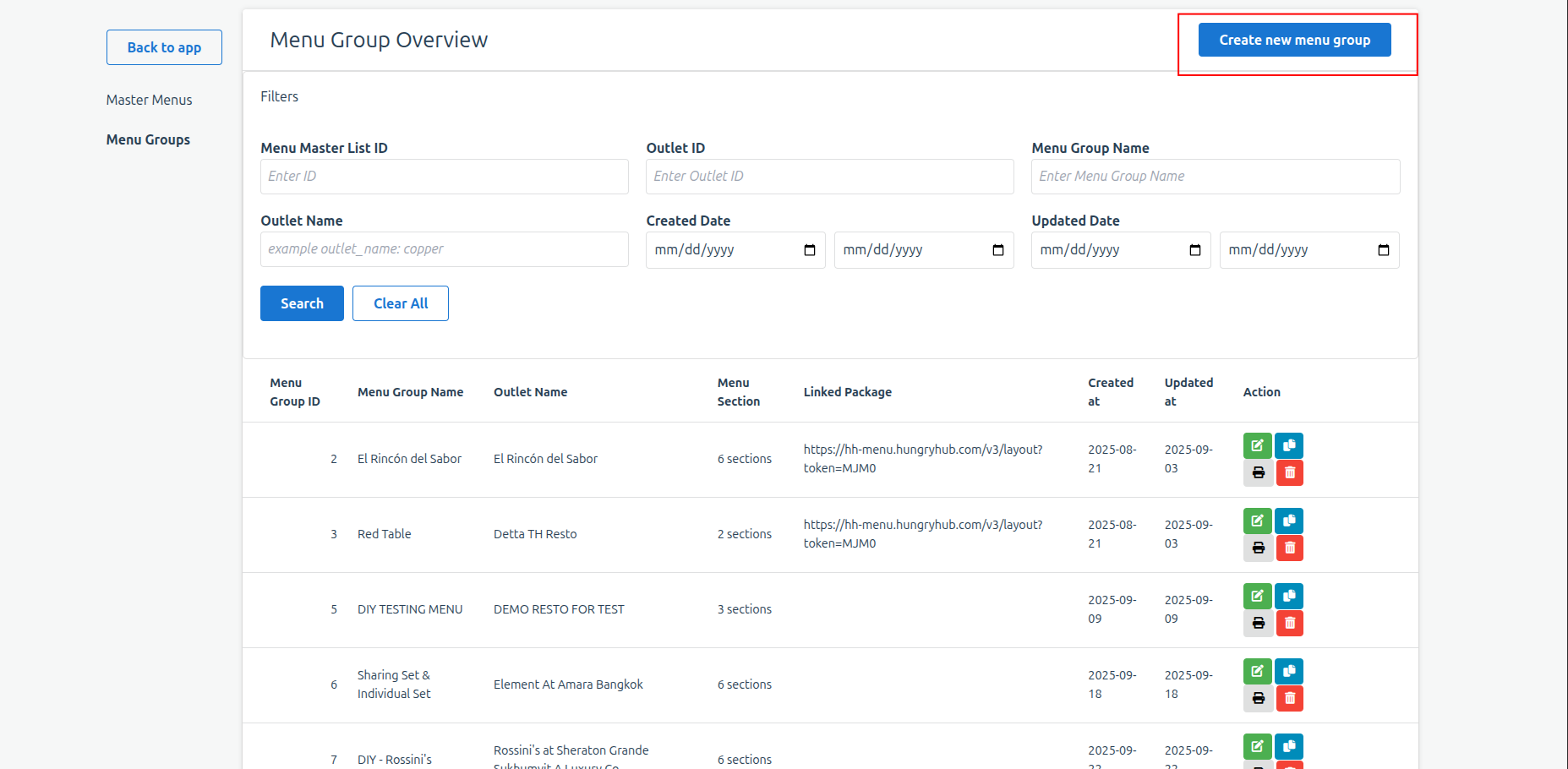Open calendar picker for Created Date start
This screenshot has width=1568, height=769.
coord(809,250)
